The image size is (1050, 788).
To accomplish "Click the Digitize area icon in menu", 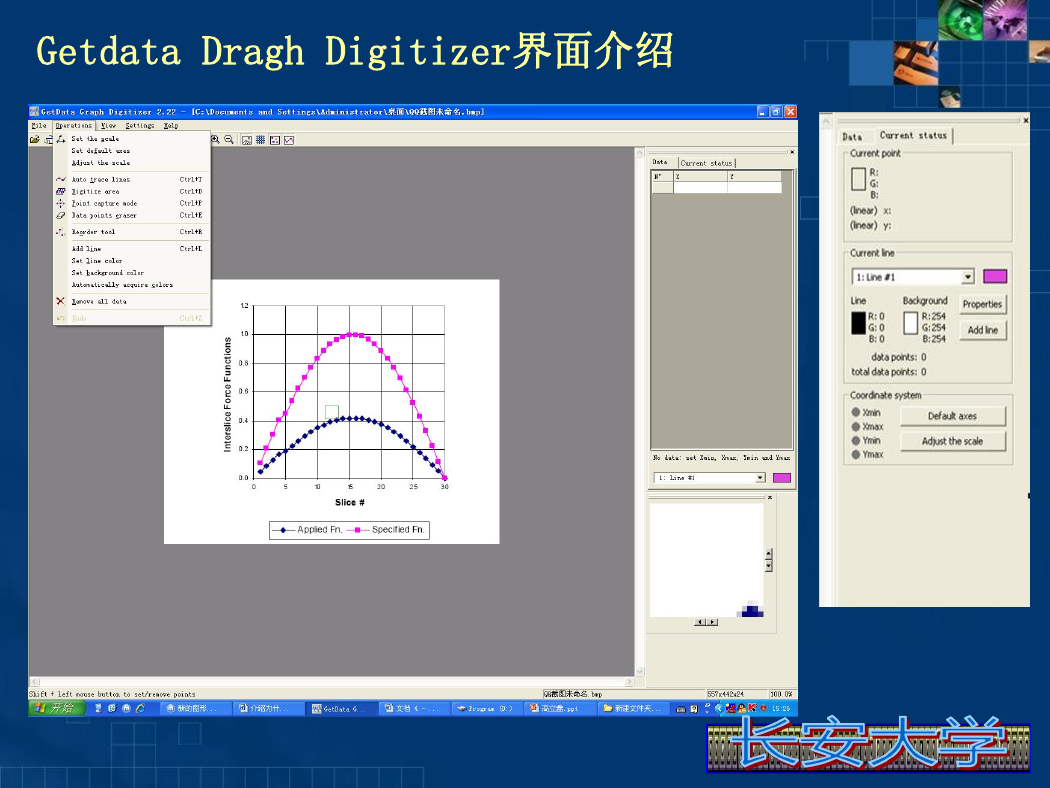I will point(61,191).
